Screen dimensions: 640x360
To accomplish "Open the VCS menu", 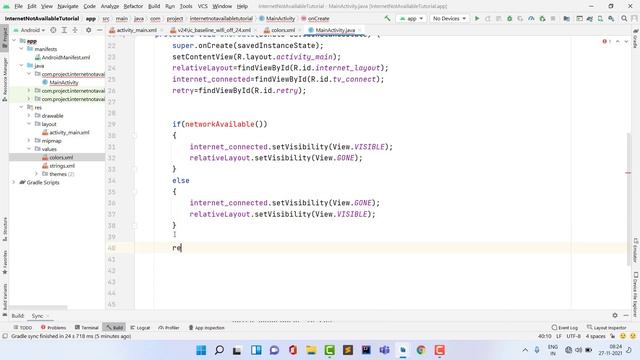I will coord(202,6).
